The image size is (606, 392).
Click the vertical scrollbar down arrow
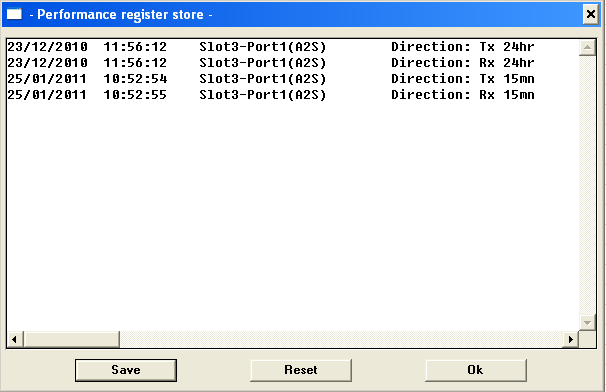[x=587, y=322]
